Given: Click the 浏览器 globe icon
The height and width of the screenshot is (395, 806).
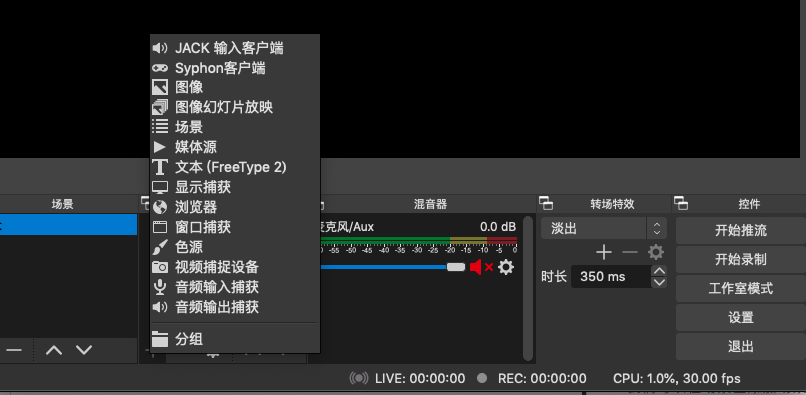Looking at the screenshot, I should point(160,207).
